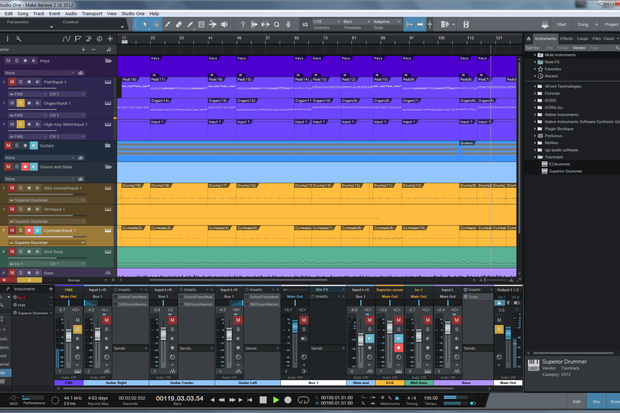Switch to the Effects tab in browser
Image resolution: width=620 pixels, height=413 pixels.
tap(566, 38)
